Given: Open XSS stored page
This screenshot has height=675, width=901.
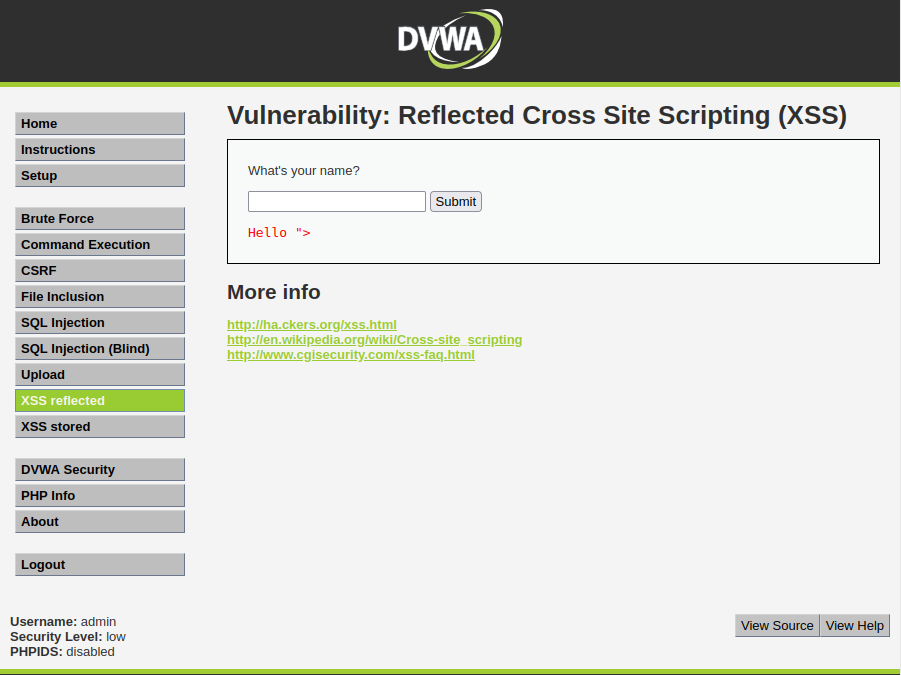Looking at the screenshot, I should click(100, 426).
